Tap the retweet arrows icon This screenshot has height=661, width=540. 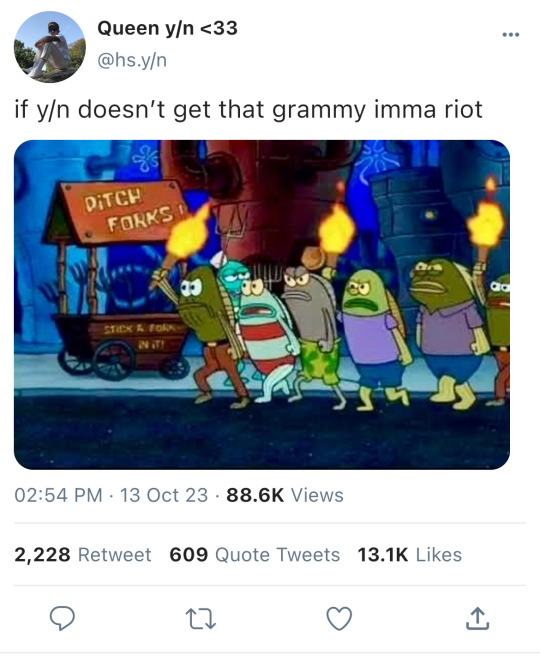201,619
